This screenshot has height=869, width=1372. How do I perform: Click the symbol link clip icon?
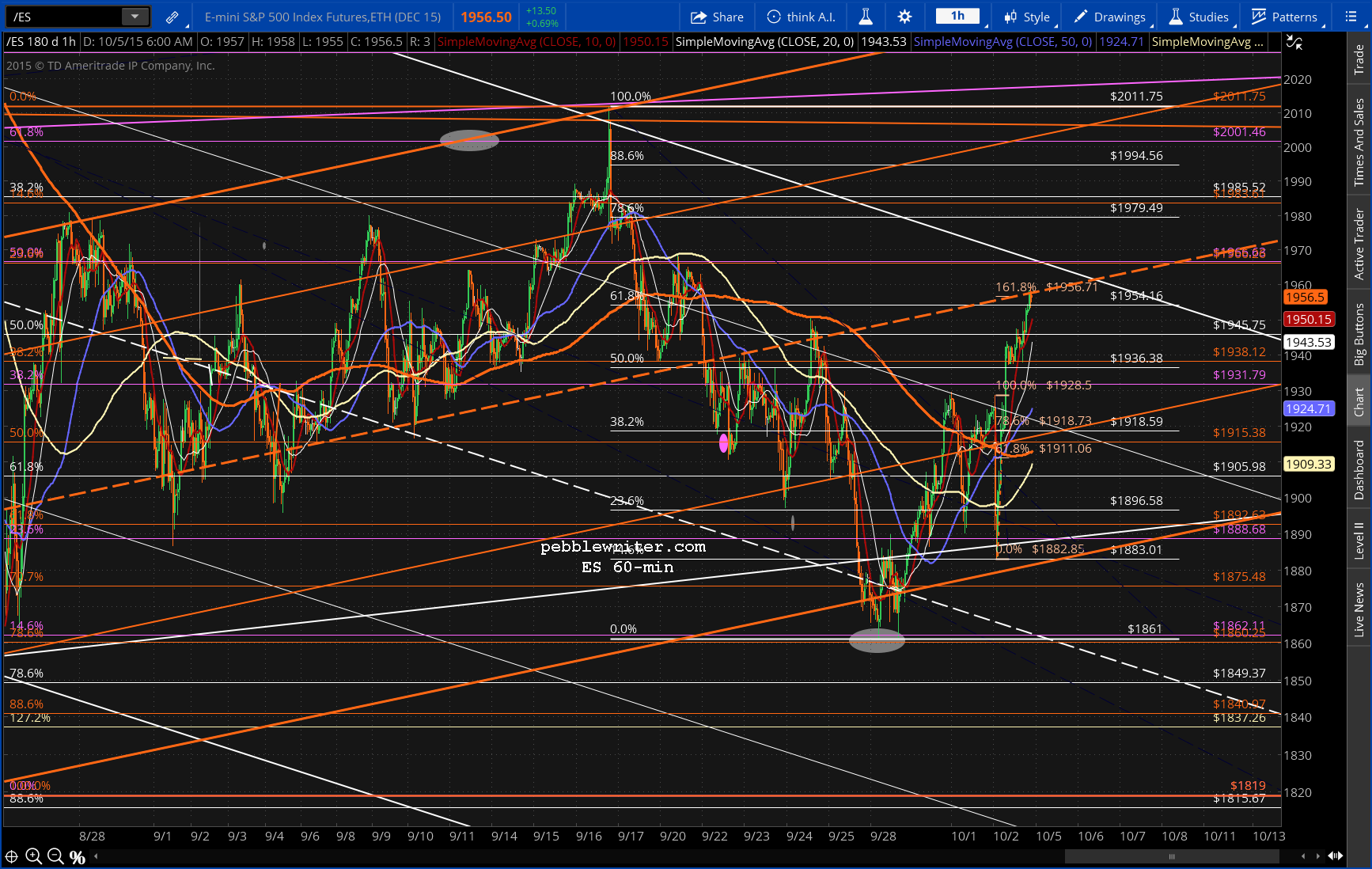coord(172,17)
